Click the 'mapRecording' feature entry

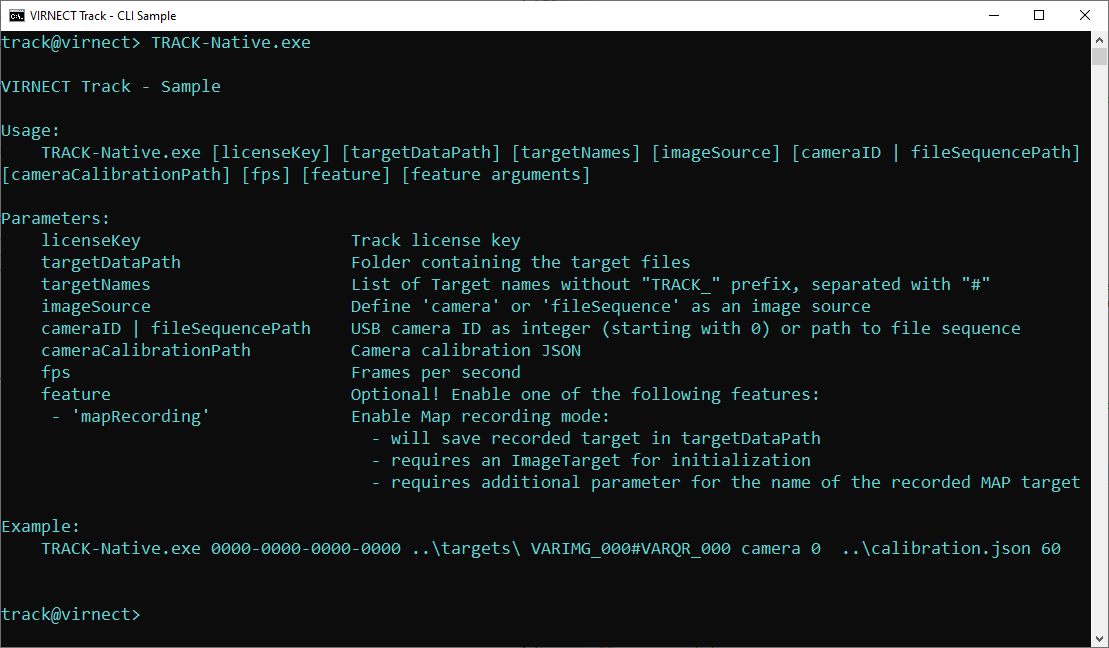[x=140, y=417]
